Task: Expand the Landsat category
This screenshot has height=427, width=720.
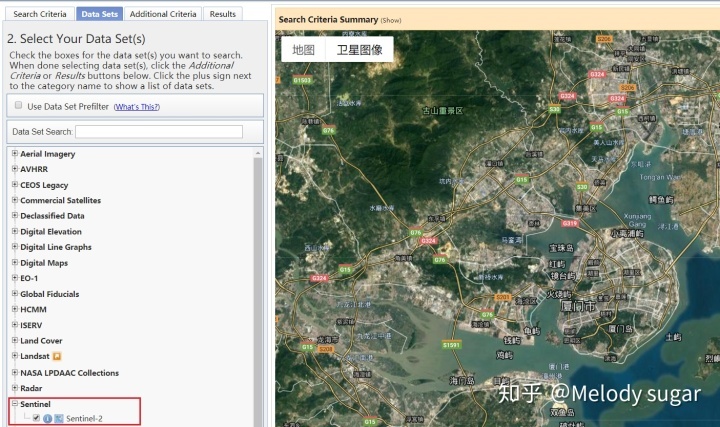Action: click(x=15, y=356)
